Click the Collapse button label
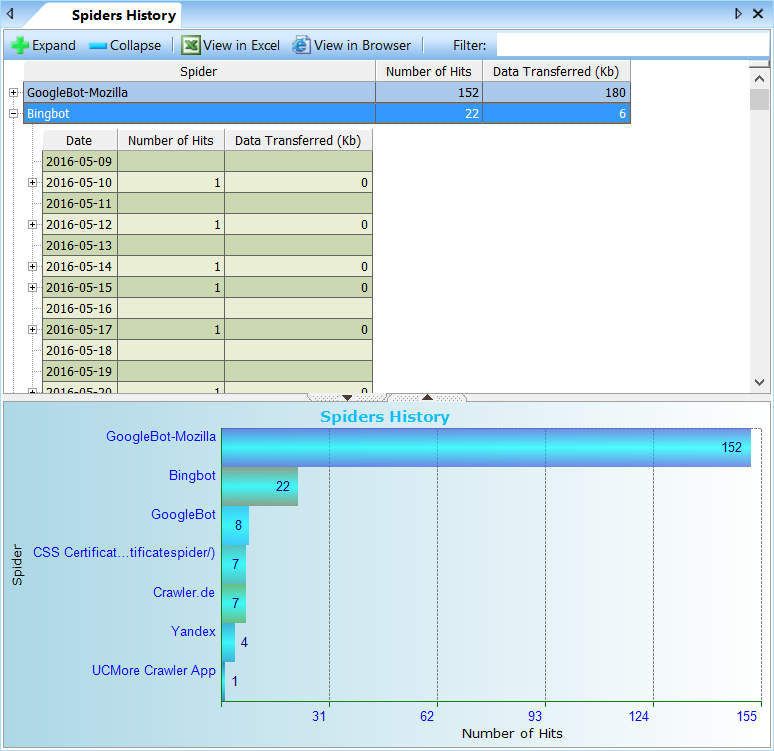Viewport: 774px width, 751px height. tap(135, 45)
